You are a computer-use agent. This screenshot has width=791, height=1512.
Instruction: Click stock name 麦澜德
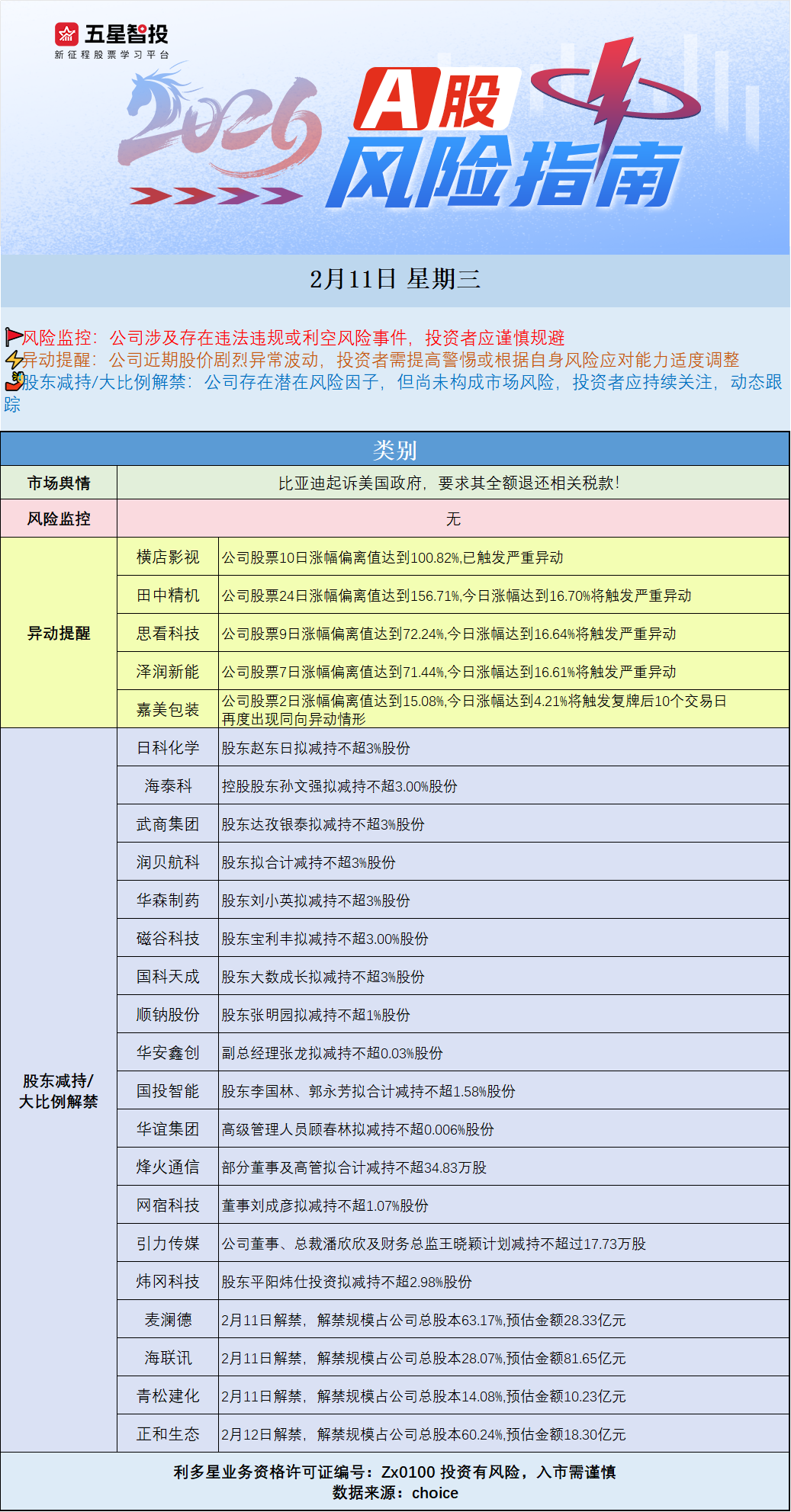click(x=168, y=1320)
